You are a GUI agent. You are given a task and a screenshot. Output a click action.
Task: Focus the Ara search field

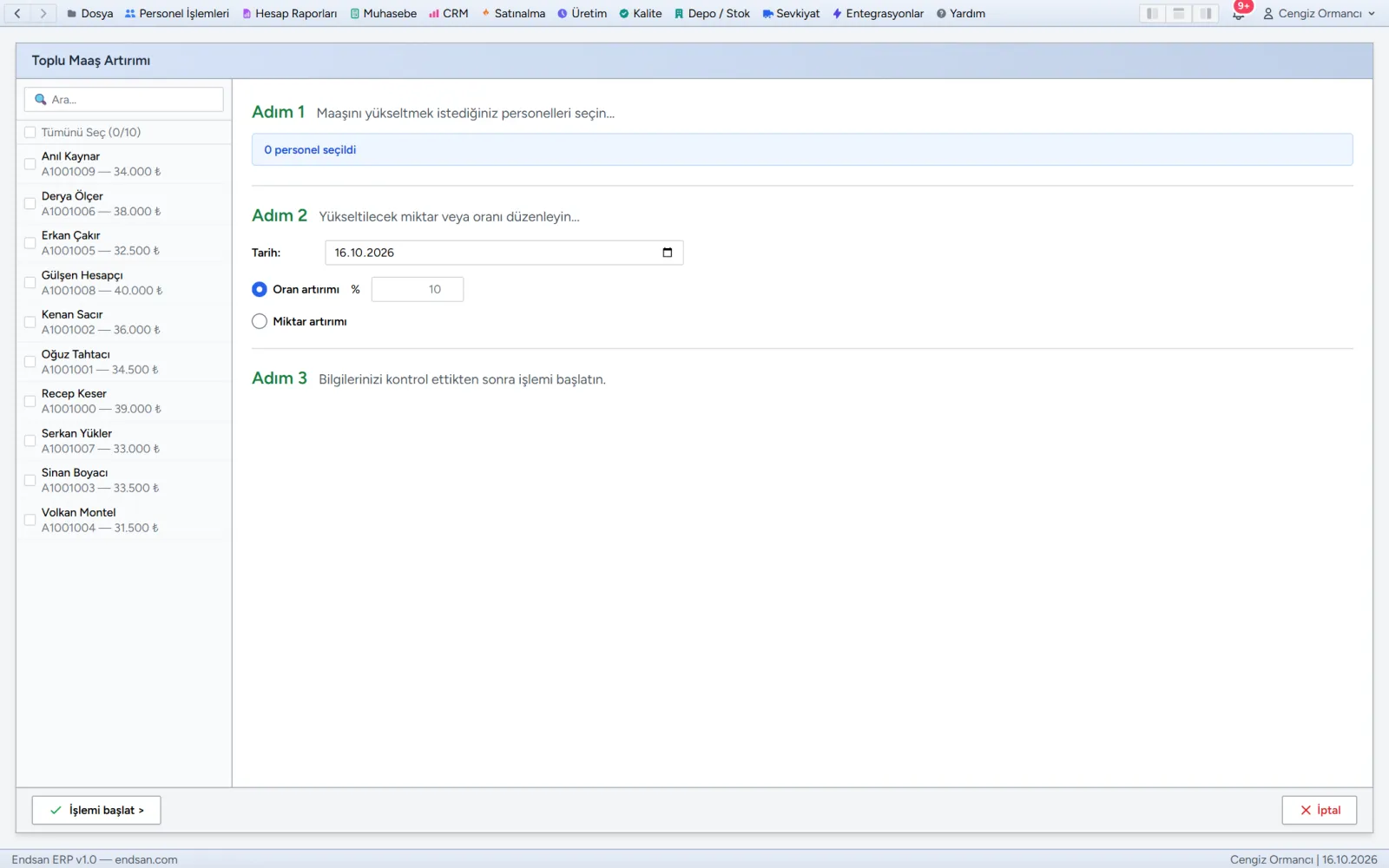pos(124,100)
